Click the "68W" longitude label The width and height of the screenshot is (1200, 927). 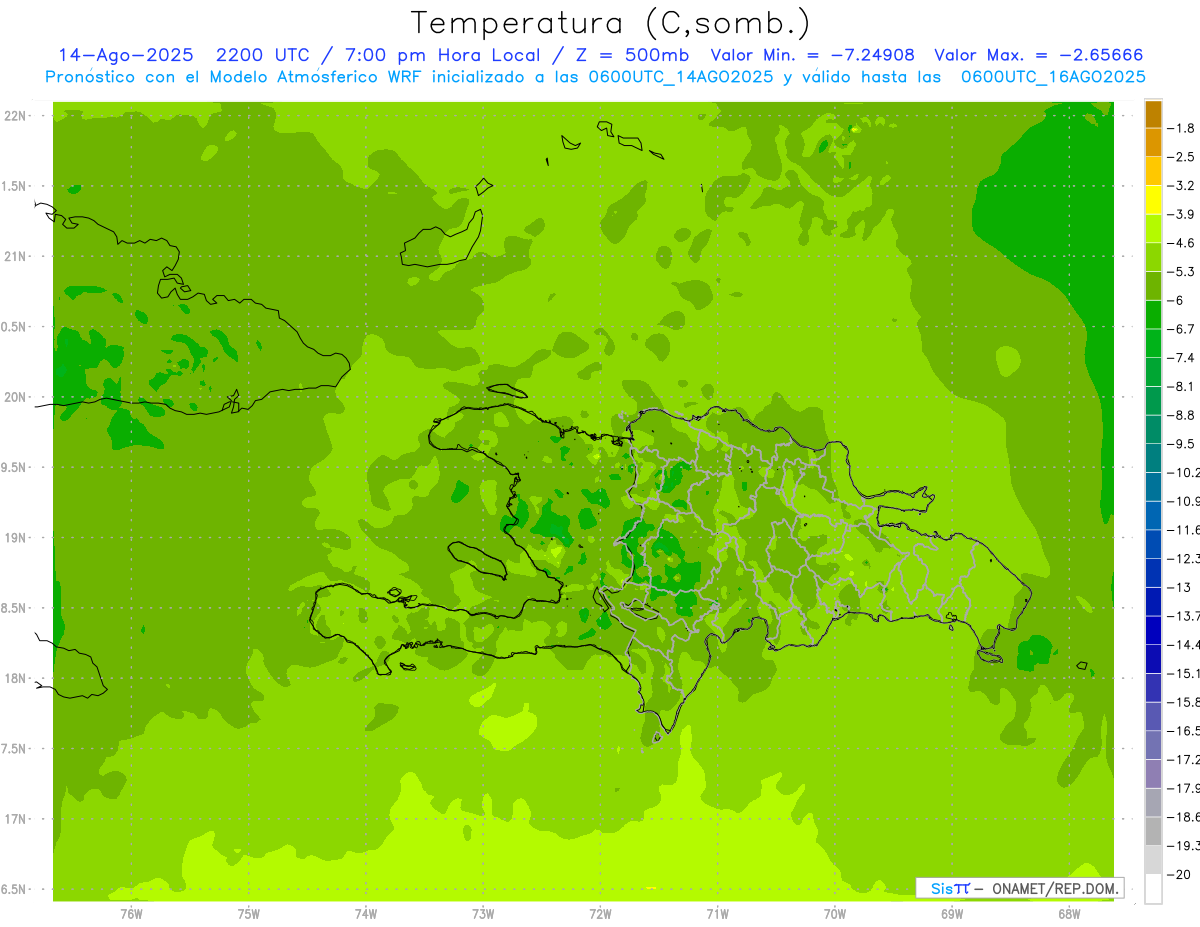pyautogui.click(x=1069, y=914)
